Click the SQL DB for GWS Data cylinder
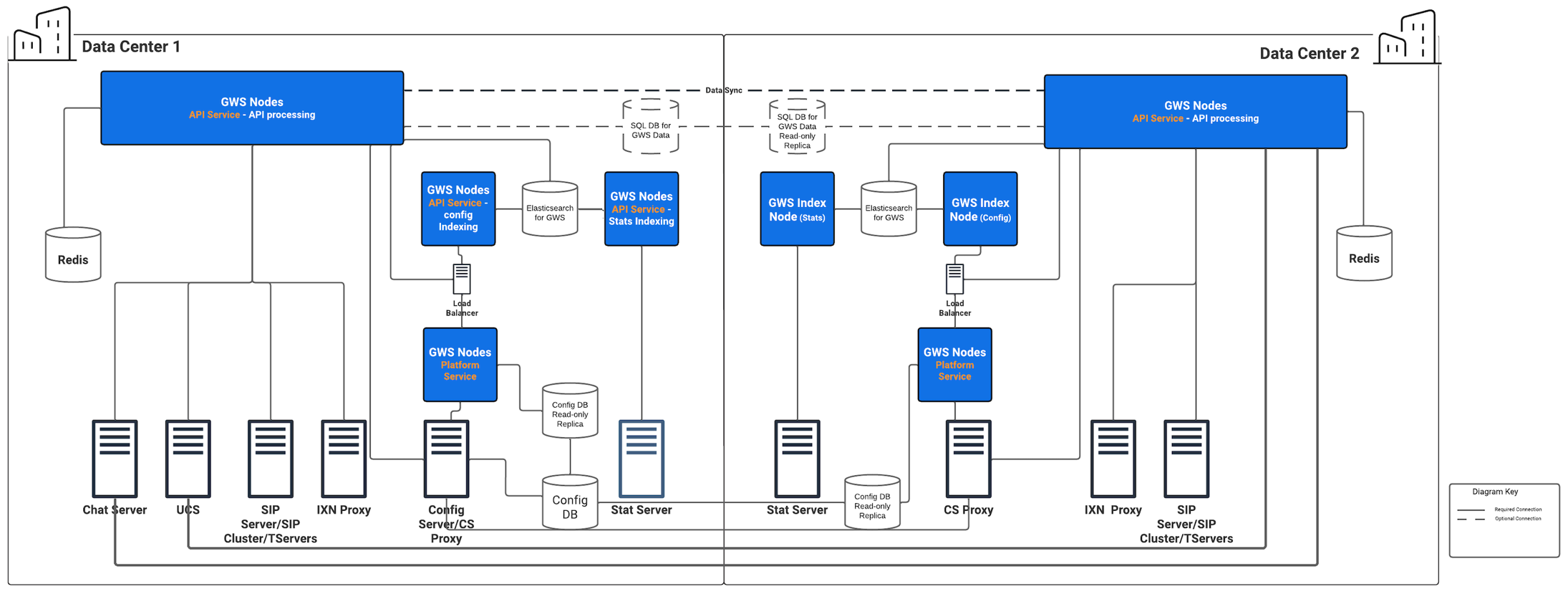The width and height of the screenshot is (1568, 599). 651,126
